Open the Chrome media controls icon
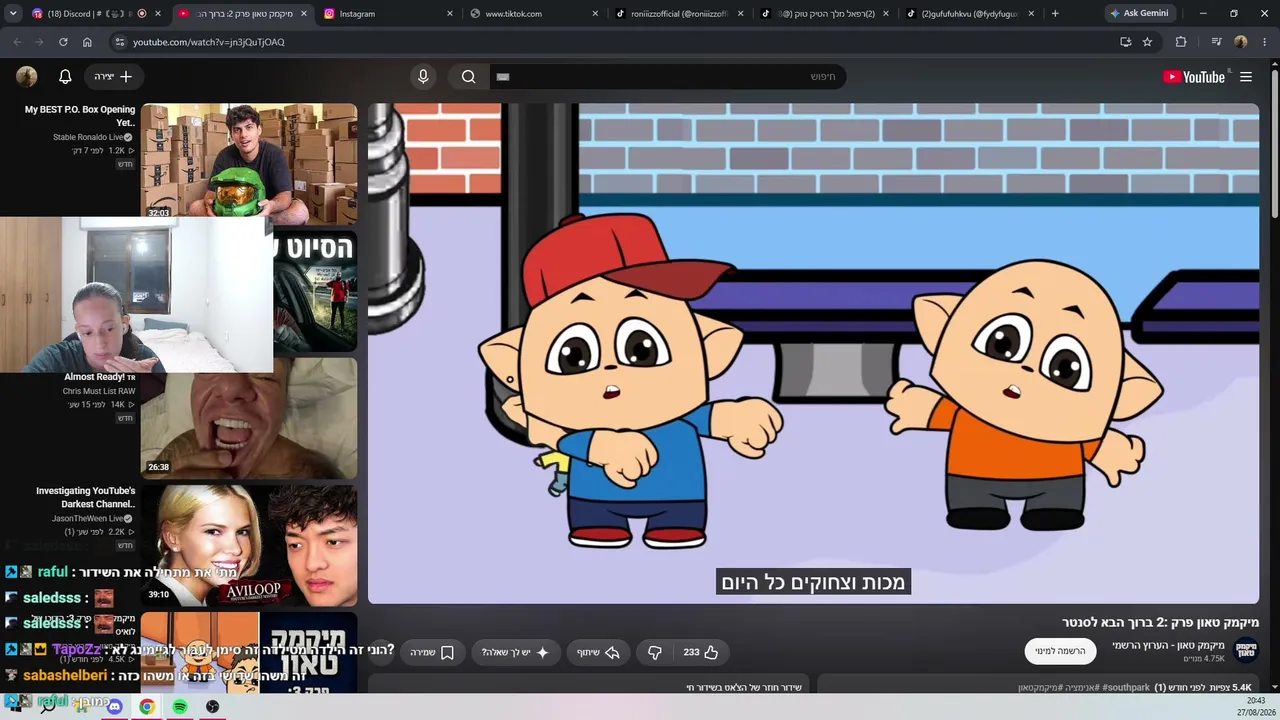 tap(1216, 42)
